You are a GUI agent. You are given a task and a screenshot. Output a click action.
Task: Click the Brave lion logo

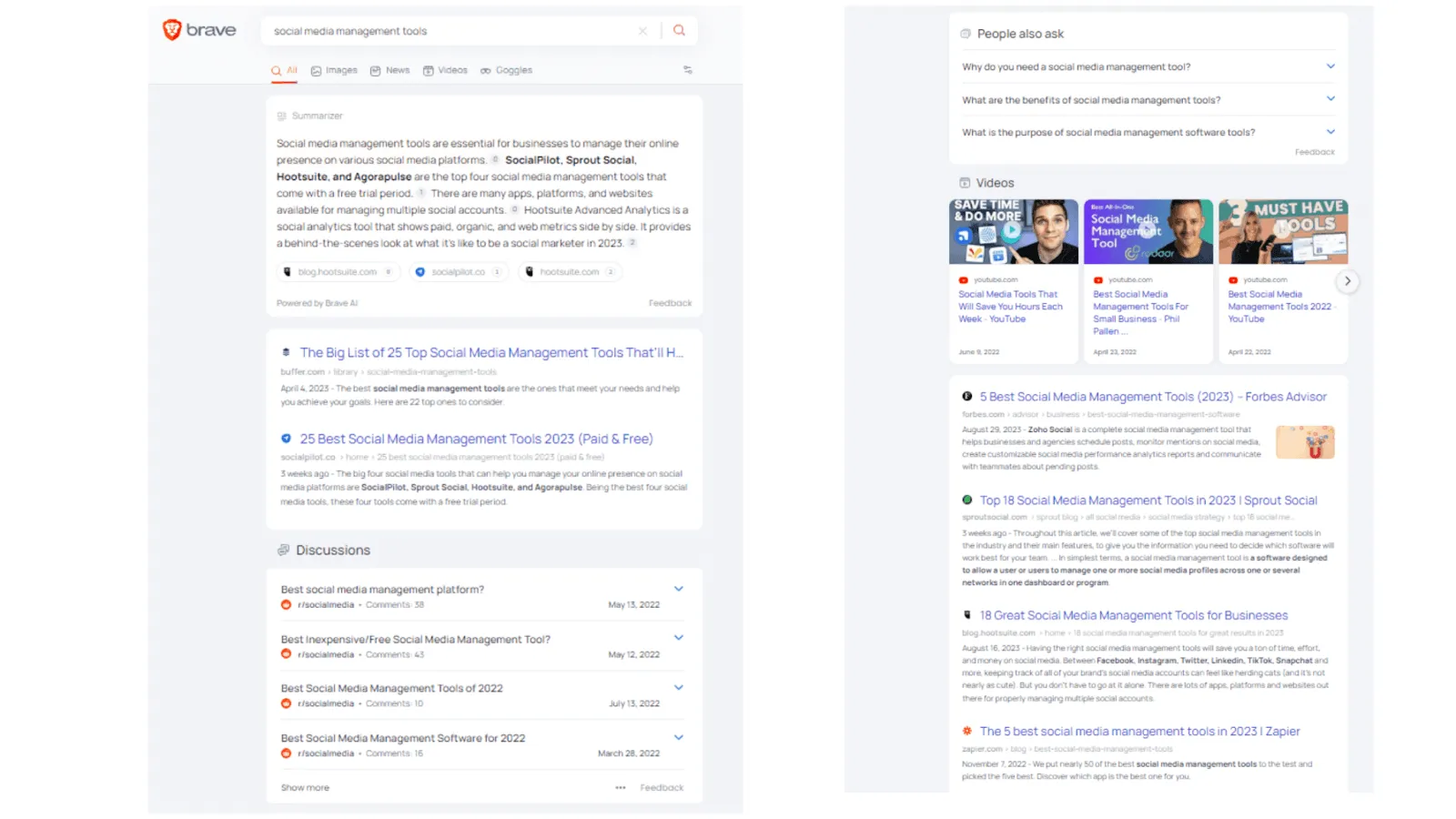[172, 28]
